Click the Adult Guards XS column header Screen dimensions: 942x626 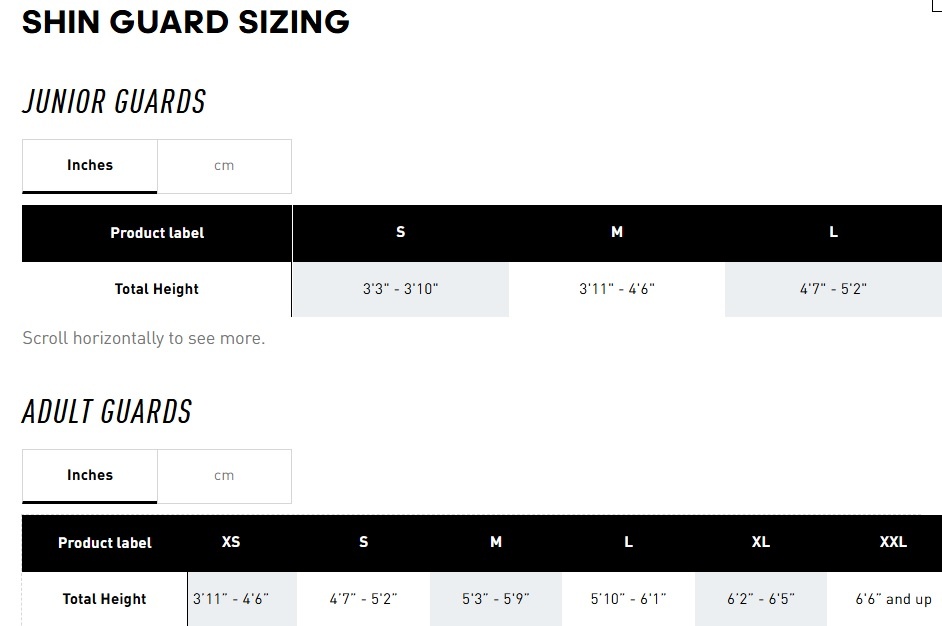pyautogui.click(x=231, y=542)
